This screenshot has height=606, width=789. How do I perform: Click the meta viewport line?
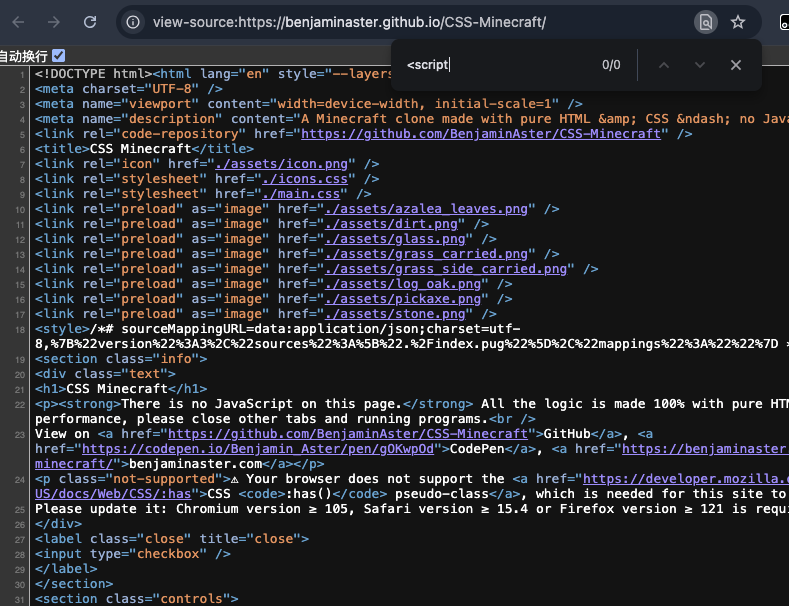point(309,104)
